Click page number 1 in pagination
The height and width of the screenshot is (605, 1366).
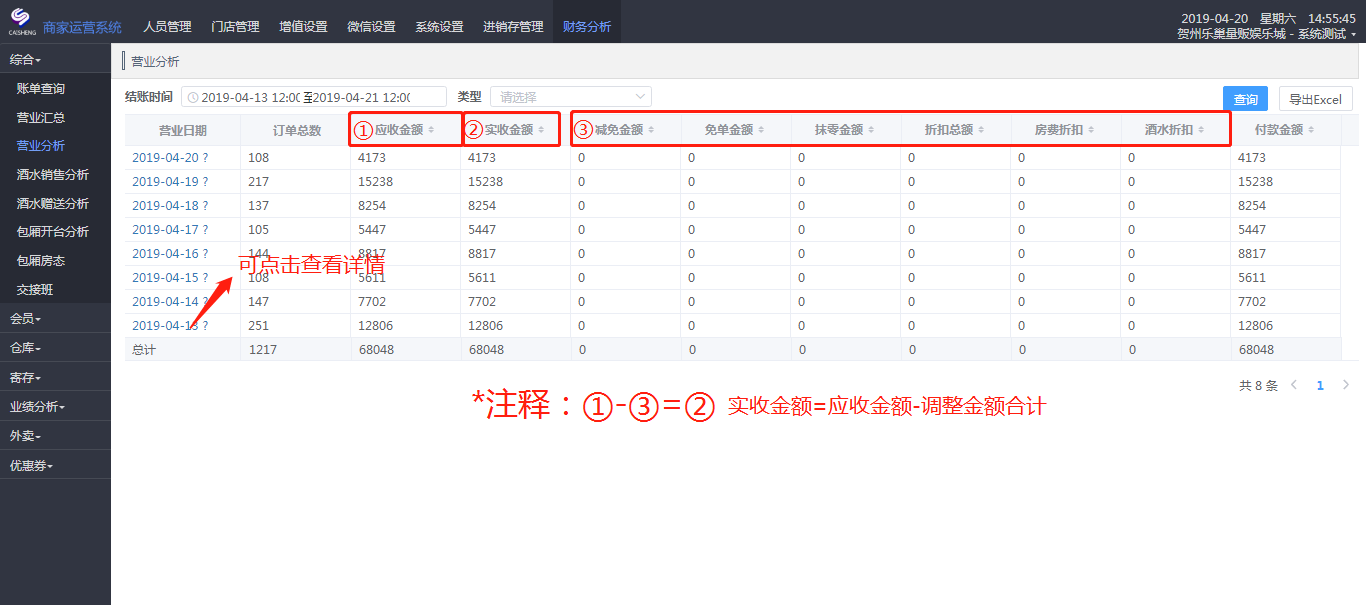[x=1320, y=385]
